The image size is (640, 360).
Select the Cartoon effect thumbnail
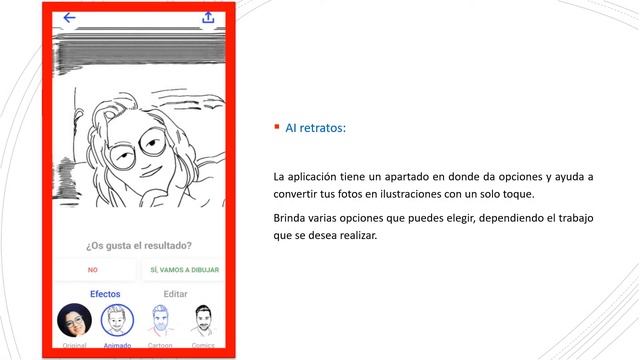click(160, 320)
